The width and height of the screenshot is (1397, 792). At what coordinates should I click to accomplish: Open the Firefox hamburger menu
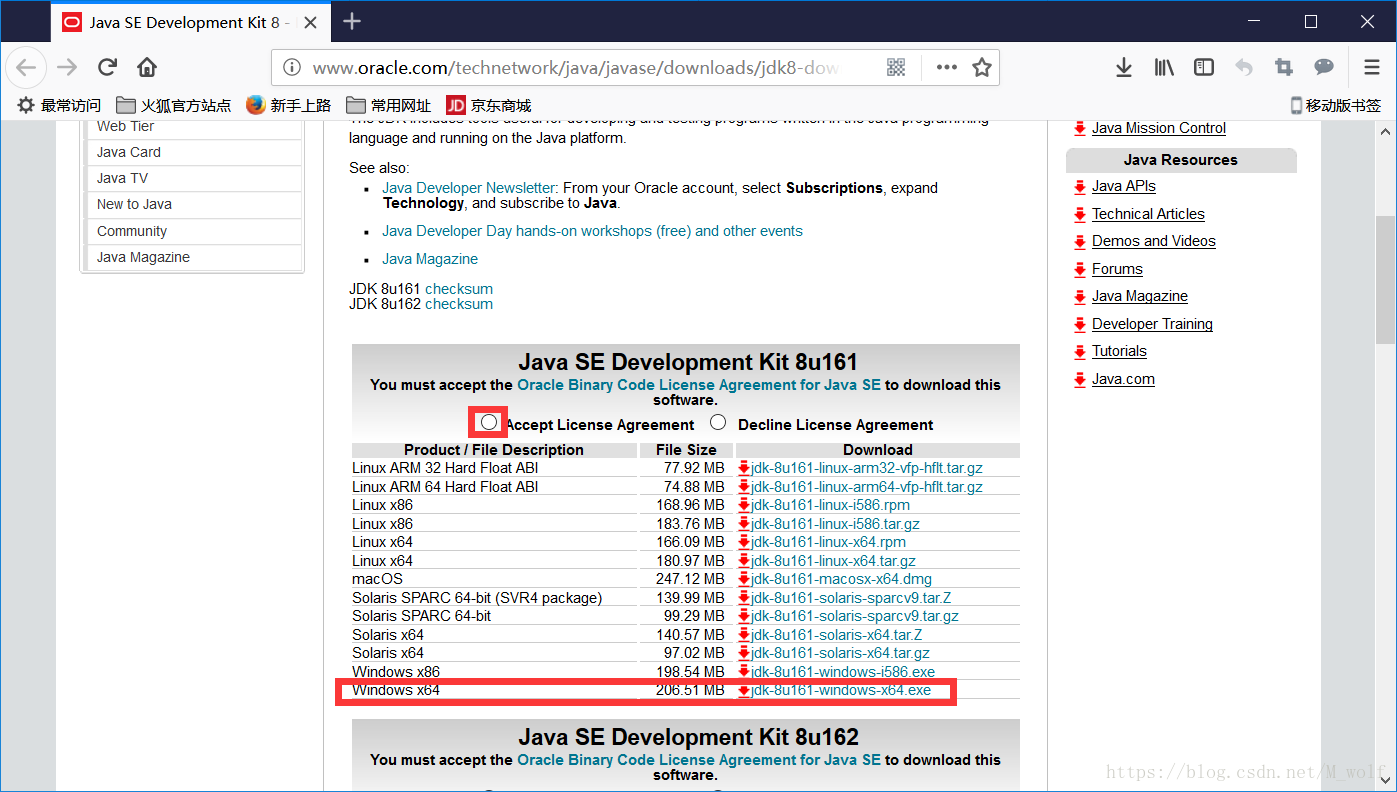point(1372,67)
